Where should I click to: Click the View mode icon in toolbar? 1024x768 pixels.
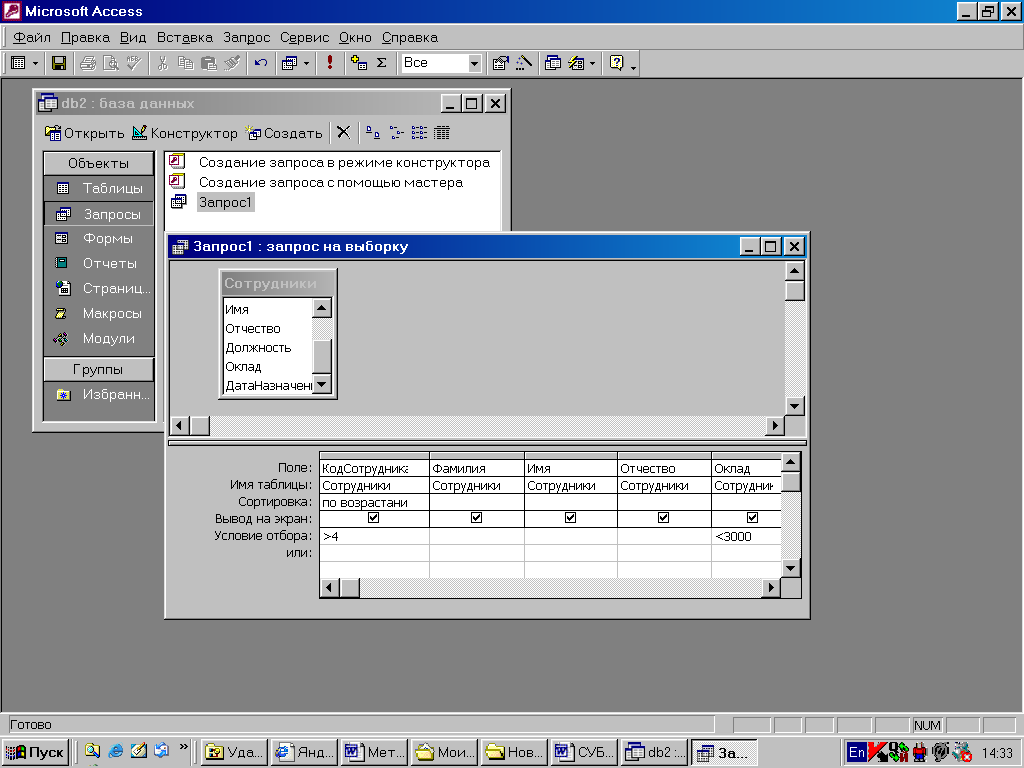(x=18, y=63)
